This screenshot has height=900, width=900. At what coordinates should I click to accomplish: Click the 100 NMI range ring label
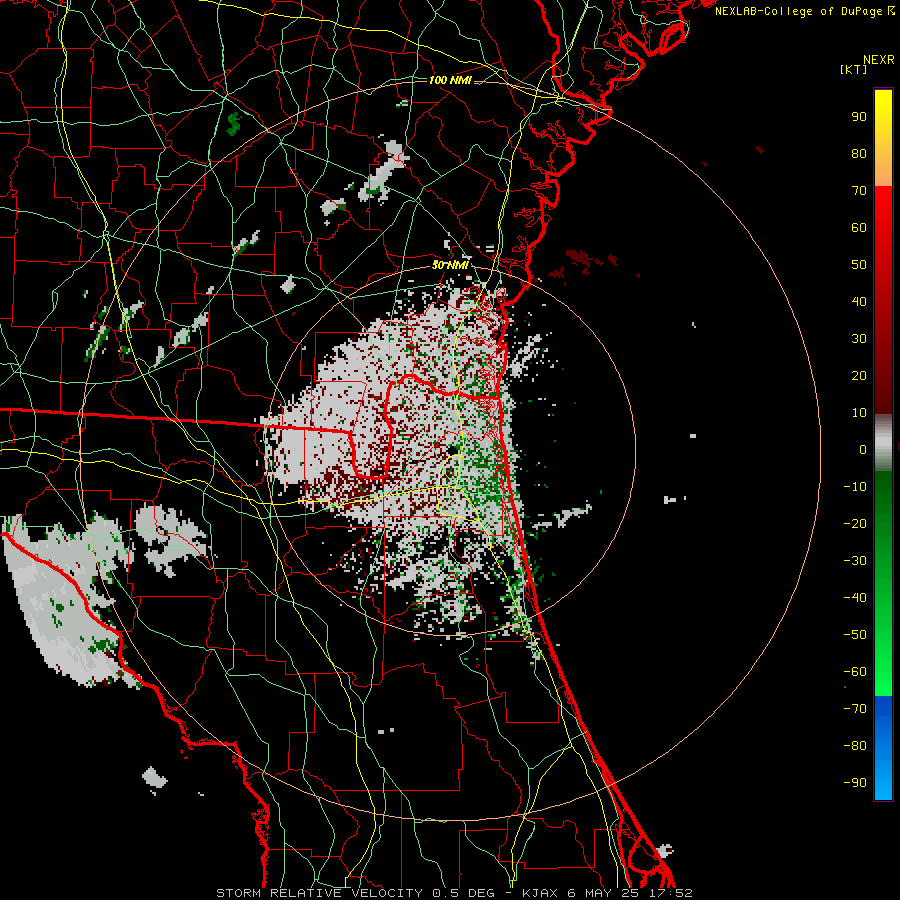point(450,80)
